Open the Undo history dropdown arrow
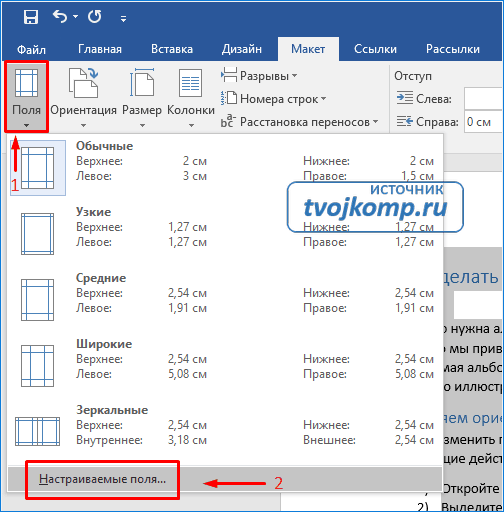The image size is (504, 512). coord(75,16)
